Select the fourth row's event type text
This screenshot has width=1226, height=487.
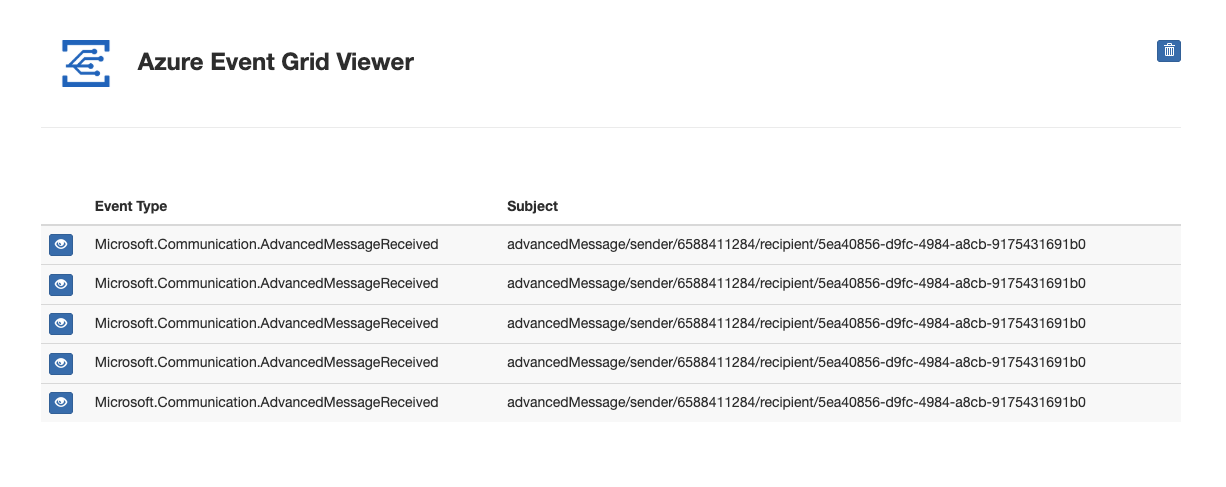click(267, 363)
